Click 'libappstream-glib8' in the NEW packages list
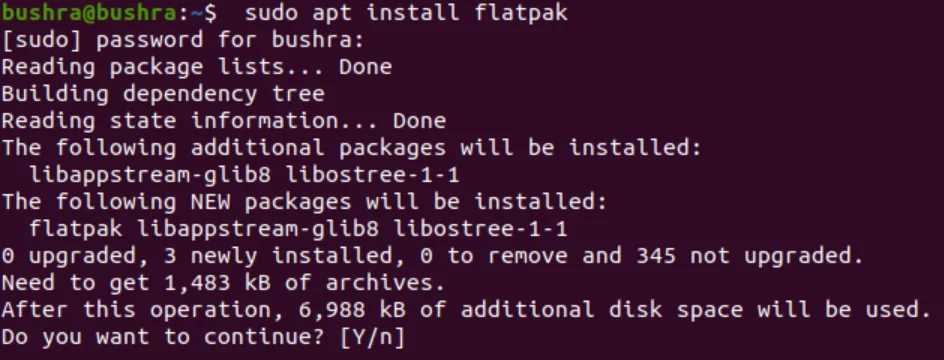Image resolution: width=944 pixels, height=360 pixels. (258, 229)
